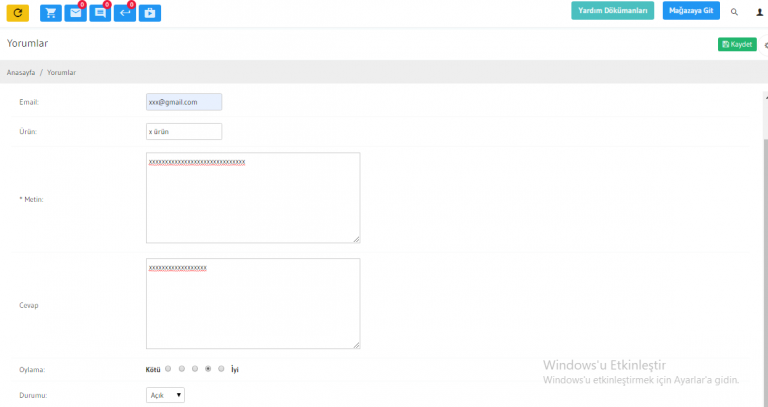
Task: Open search with the magnifier icon
Action: click(x=735, y=12)
